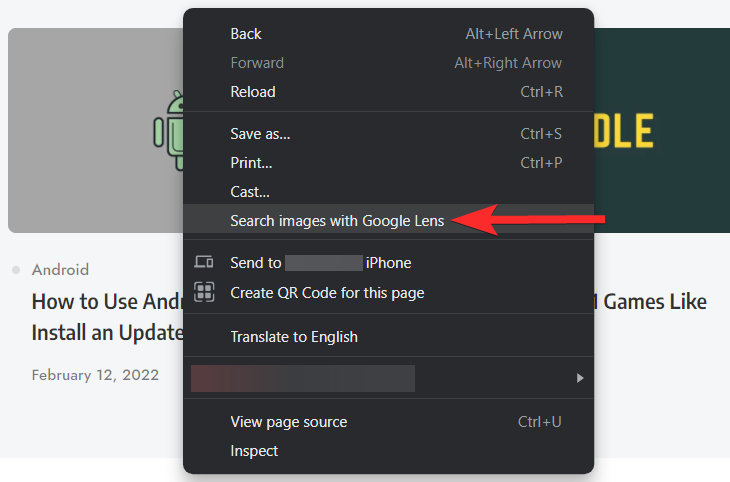The height and width of the screenshot is (482, 730).
Task: Choose Translate to English
Action: 294,337
